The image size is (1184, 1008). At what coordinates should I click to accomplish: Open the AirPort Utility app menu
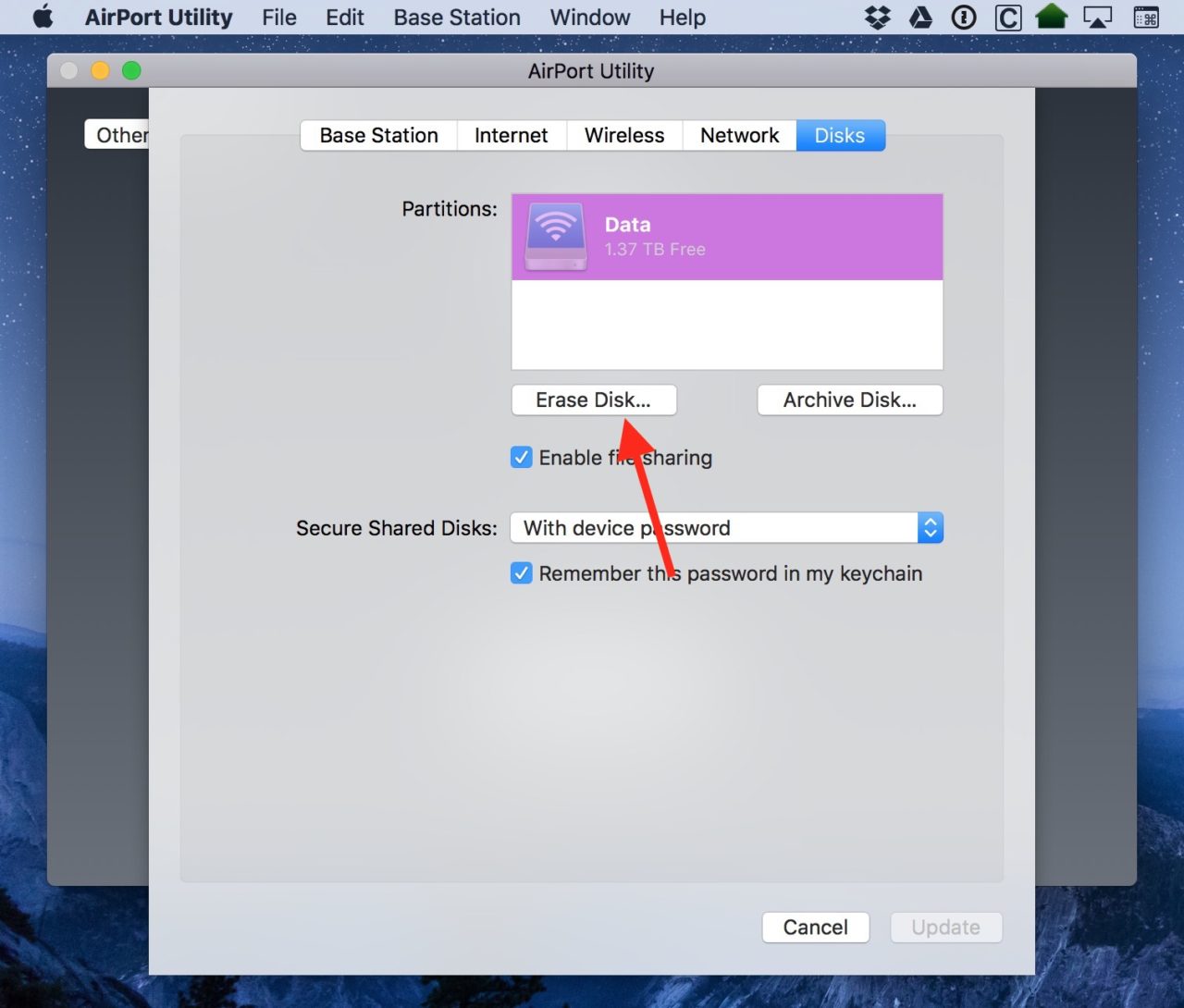158,17
